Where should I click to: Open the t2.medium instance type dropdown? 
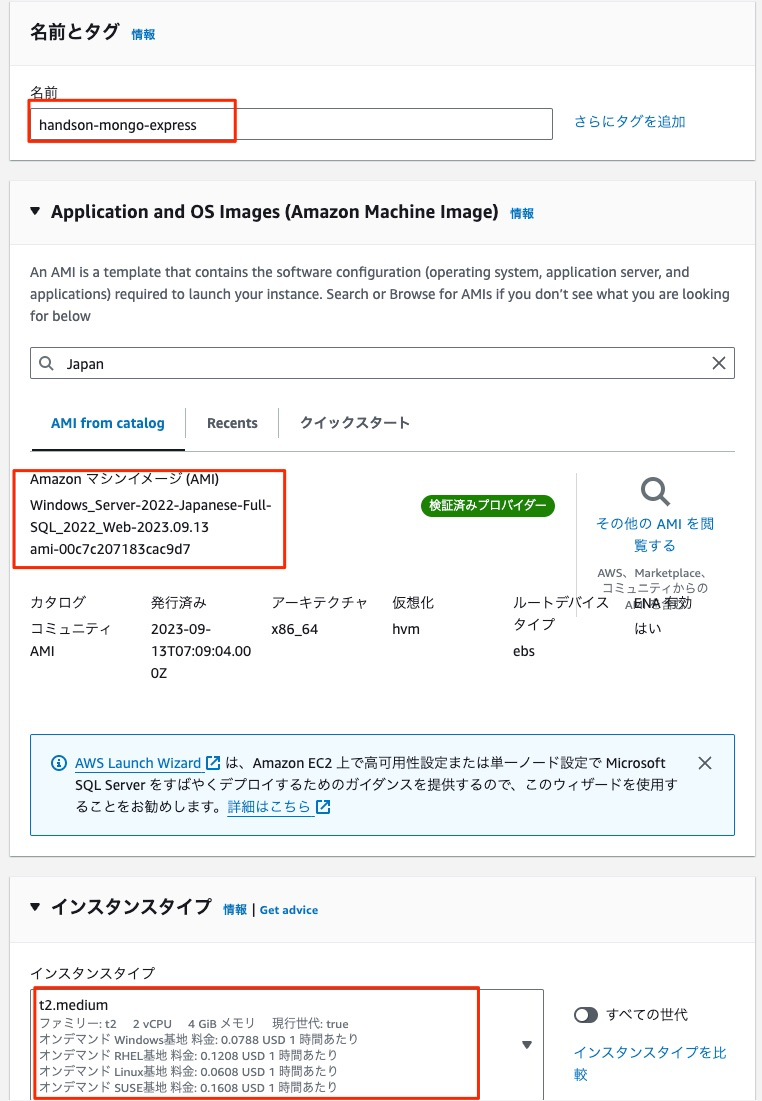[x=287, y=1044]
